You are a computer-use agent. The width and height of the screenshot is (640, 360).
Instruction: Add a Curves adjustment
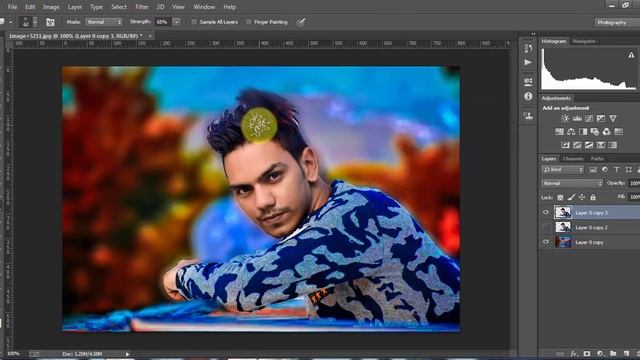tap(589, 118)
